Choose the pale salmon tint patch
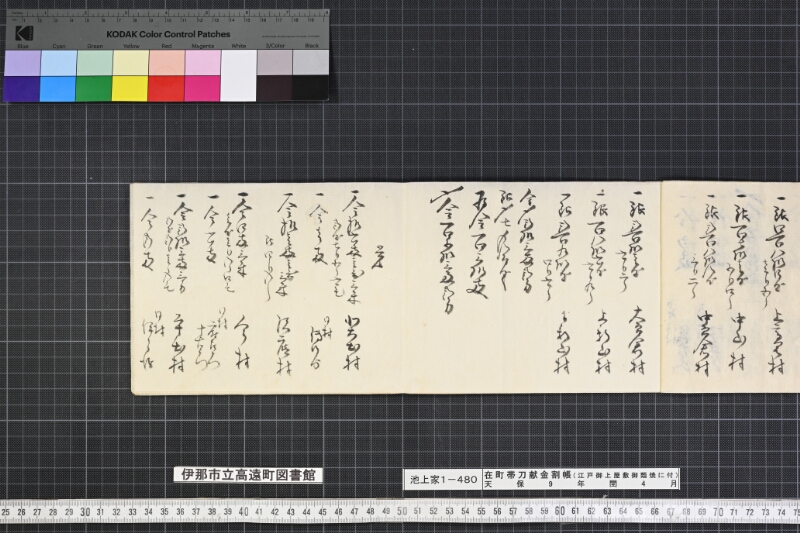800x533 pixels. click(167, 63)
